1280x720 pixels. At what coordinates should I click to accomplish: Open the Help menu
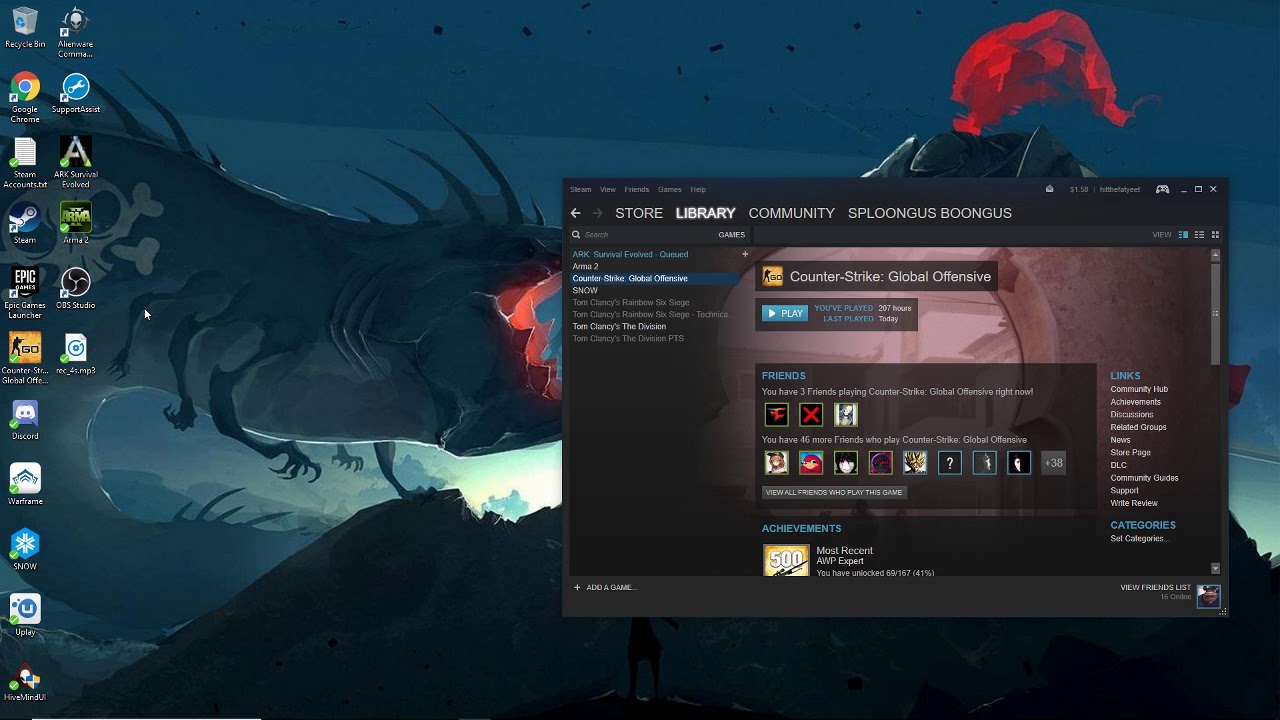pos(698,189)
